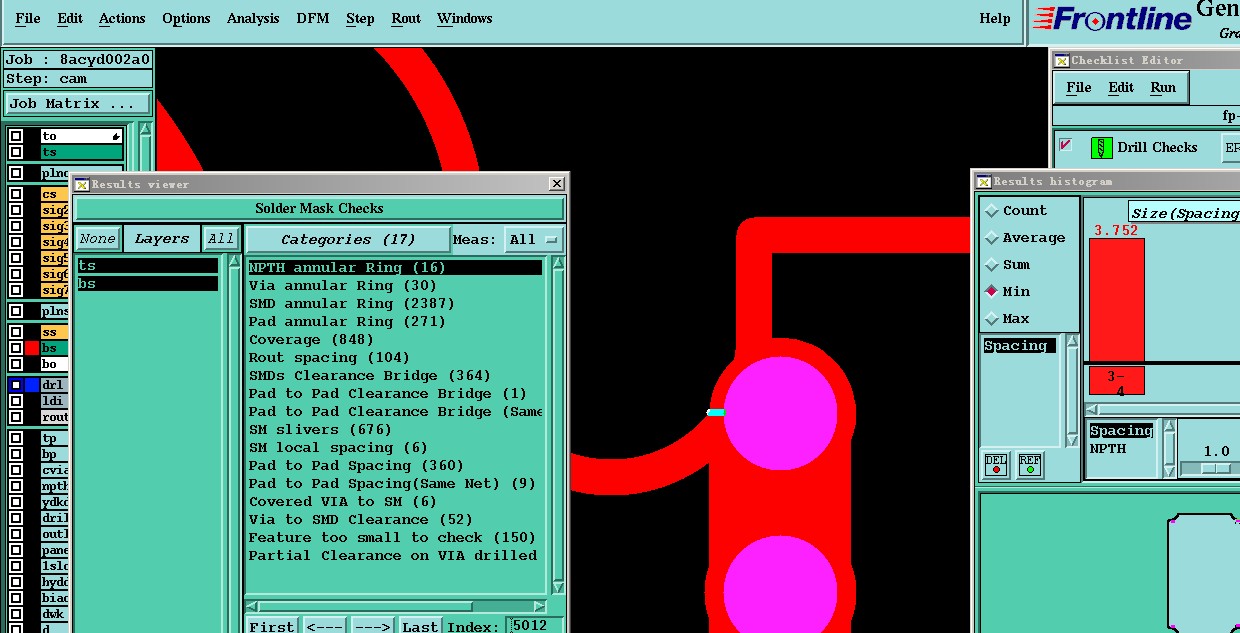Open the Checklist Editor window menu icon
The height and width of the screenshot is (633, 1240).
[x=1062, y=61]
